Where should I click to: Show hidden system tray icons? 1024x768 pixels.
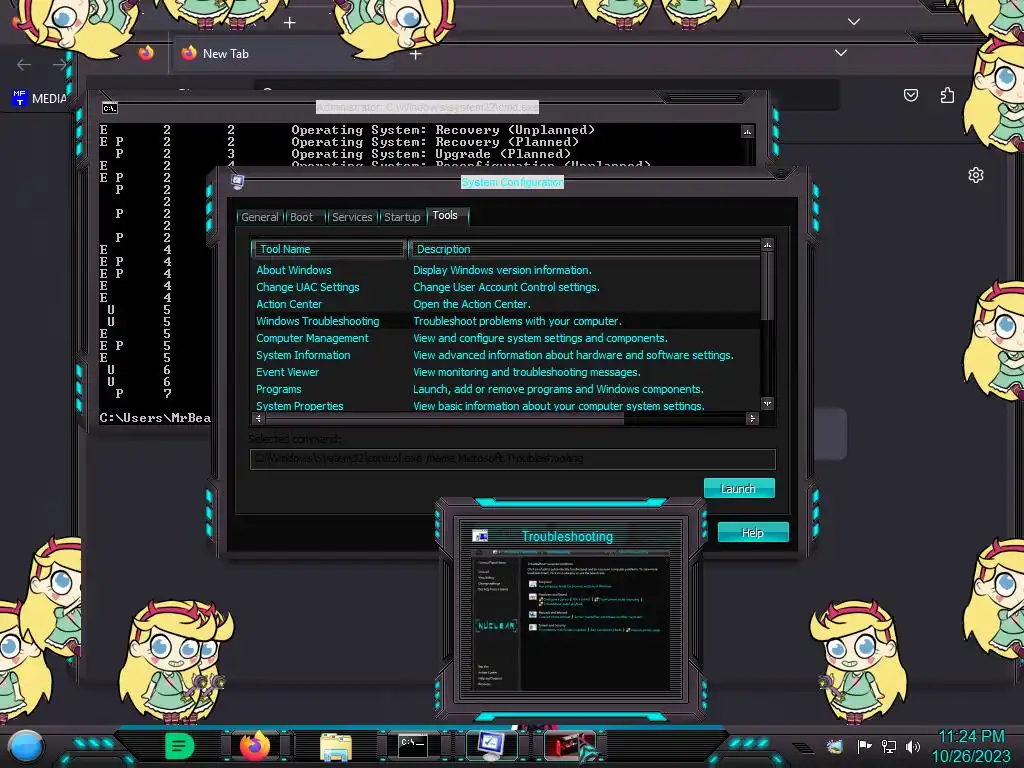coord(803,747)
